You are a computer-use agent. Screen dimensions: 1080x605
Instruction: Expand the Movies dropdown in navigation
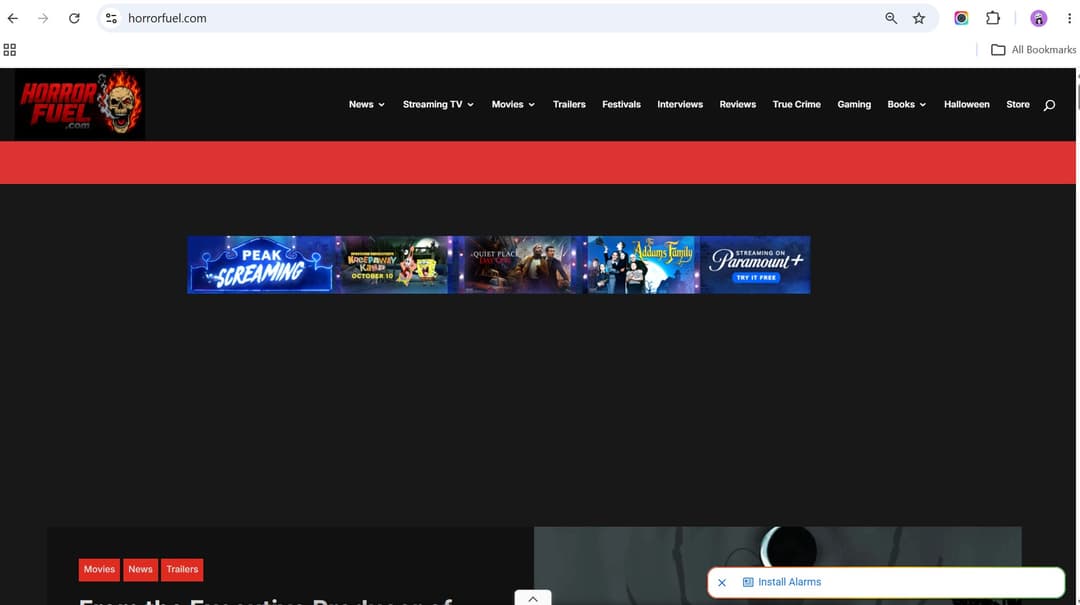pos(513,105)
